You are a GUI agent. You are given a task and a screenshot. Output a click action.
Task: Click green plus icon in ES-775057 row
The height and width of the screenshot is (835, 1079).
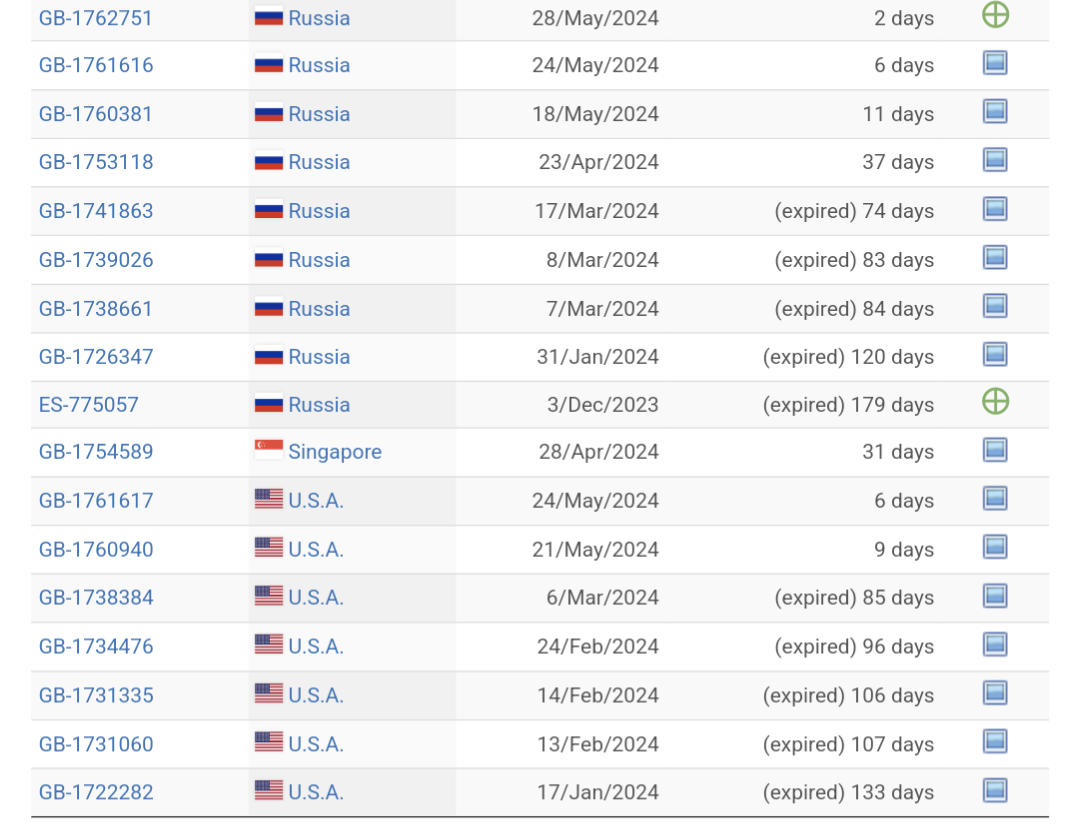[995, 402]
